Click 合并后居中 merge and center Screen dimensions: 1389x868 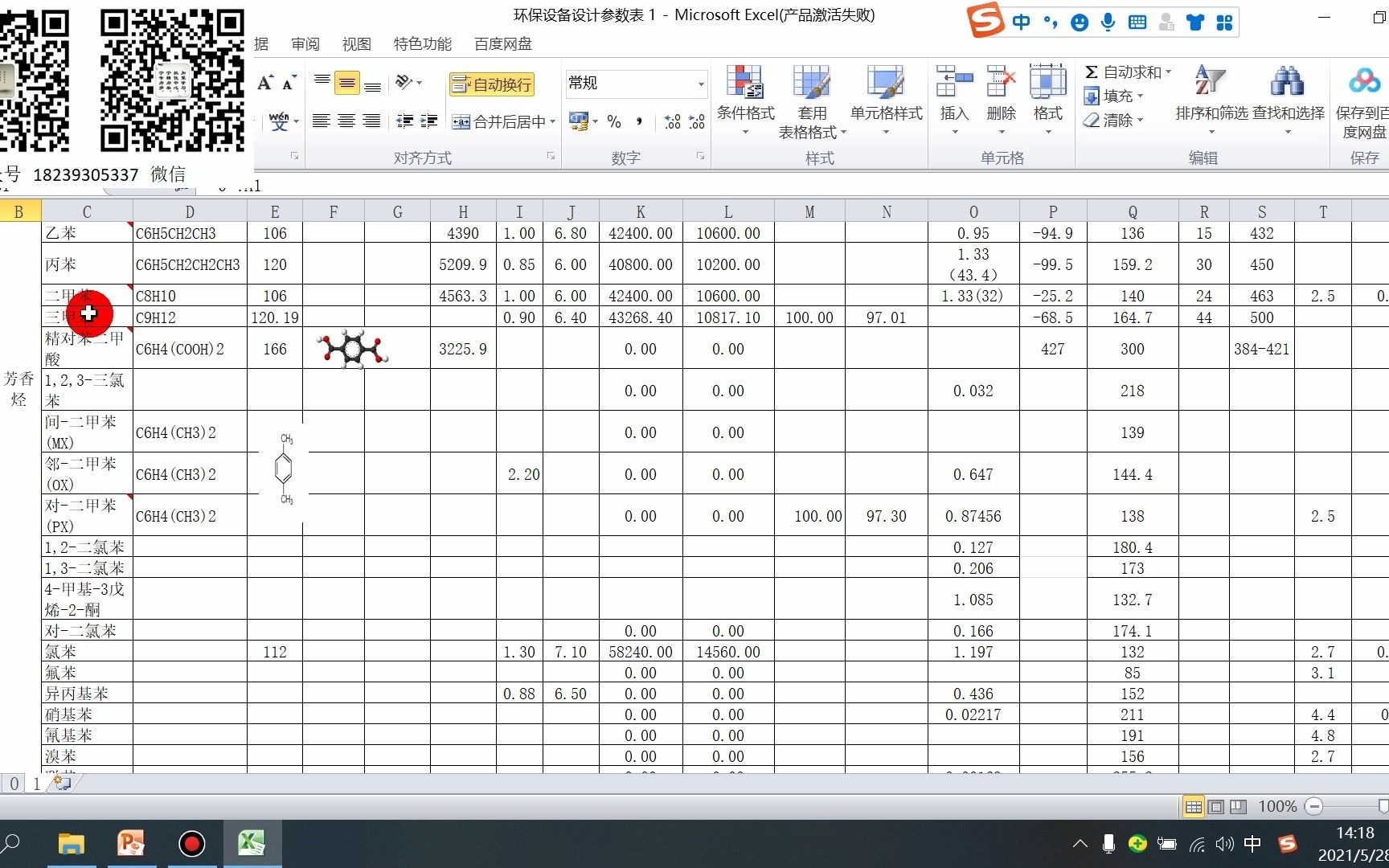click(x=498, y=122)
